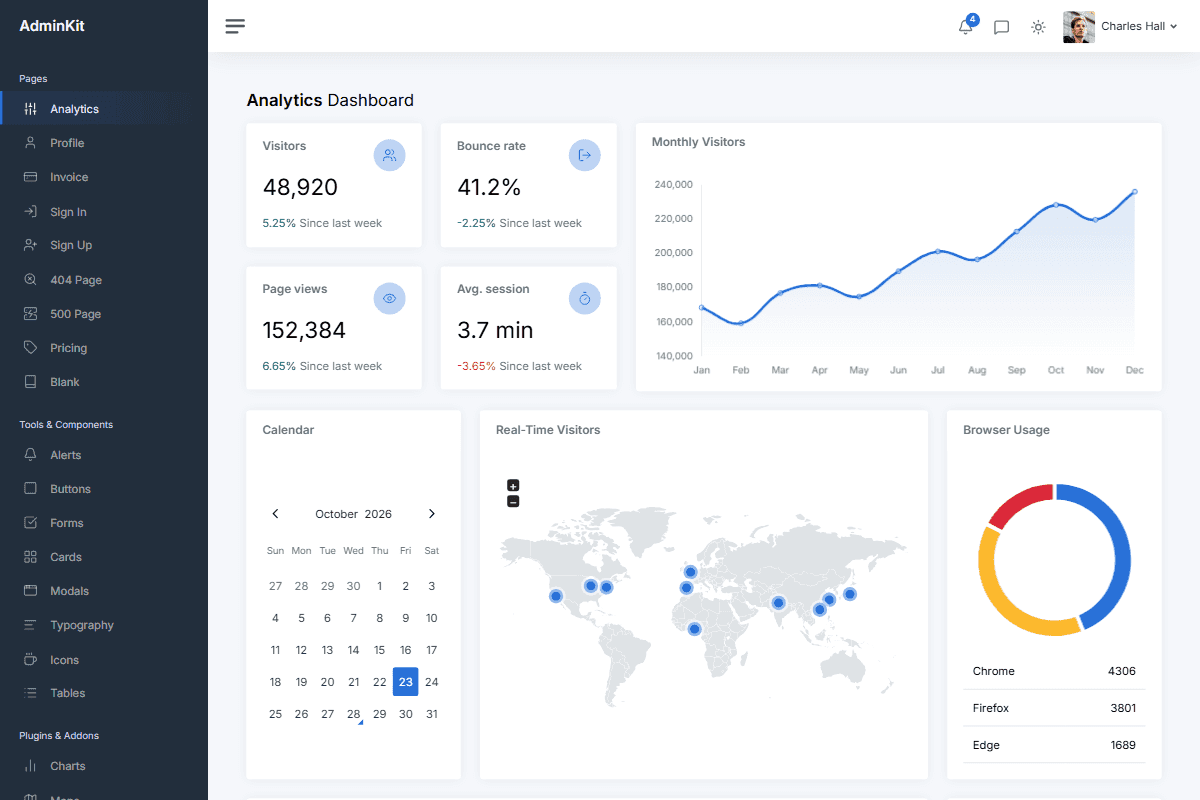This screenshot has height=800, width=1200.
Task: Click the Profile user icon in sidebar
Action: tap(30, 143)
